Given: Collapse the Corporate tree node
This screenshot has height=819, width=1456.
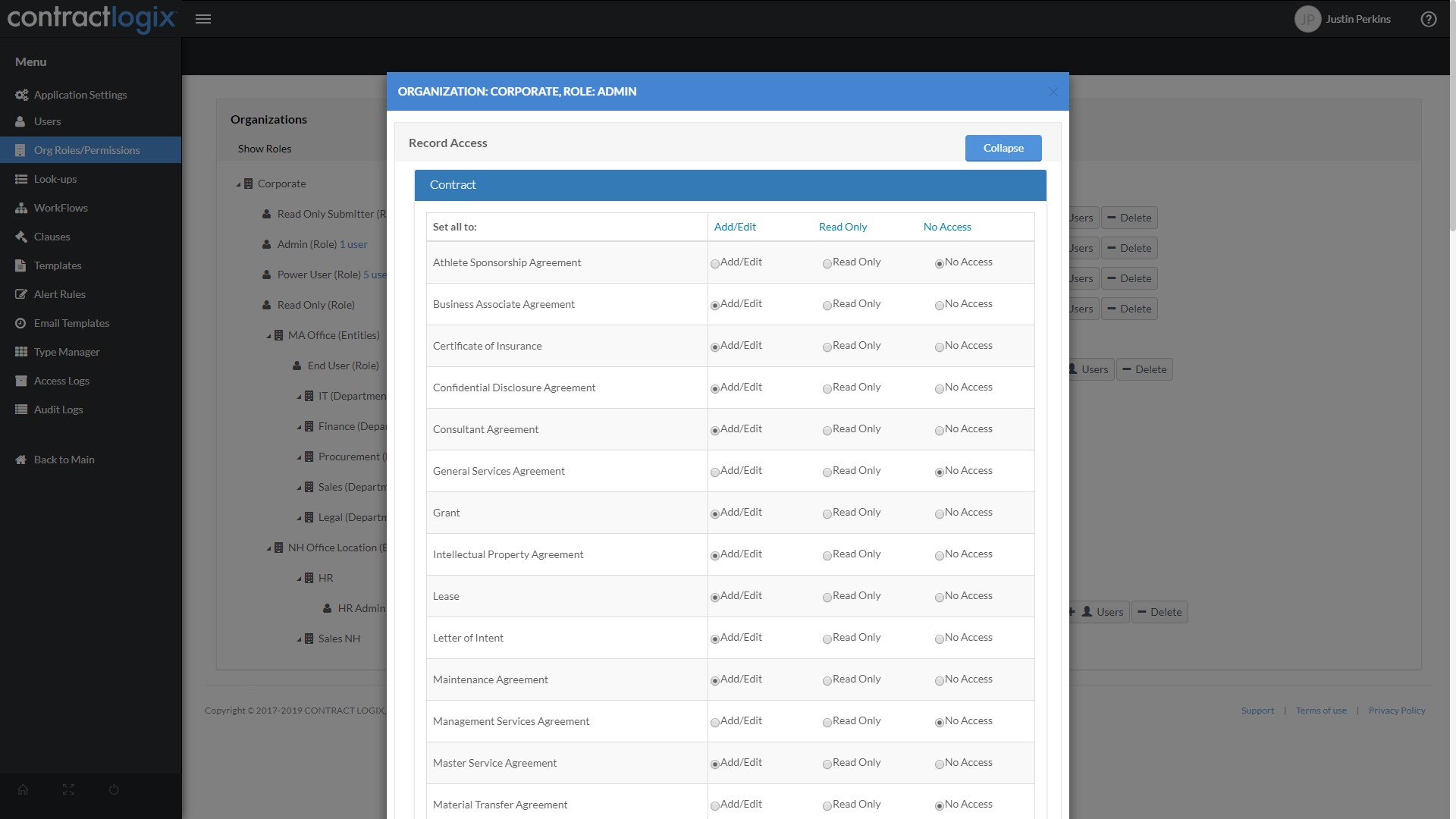Looking at the screenshot, I should point(237,184).
